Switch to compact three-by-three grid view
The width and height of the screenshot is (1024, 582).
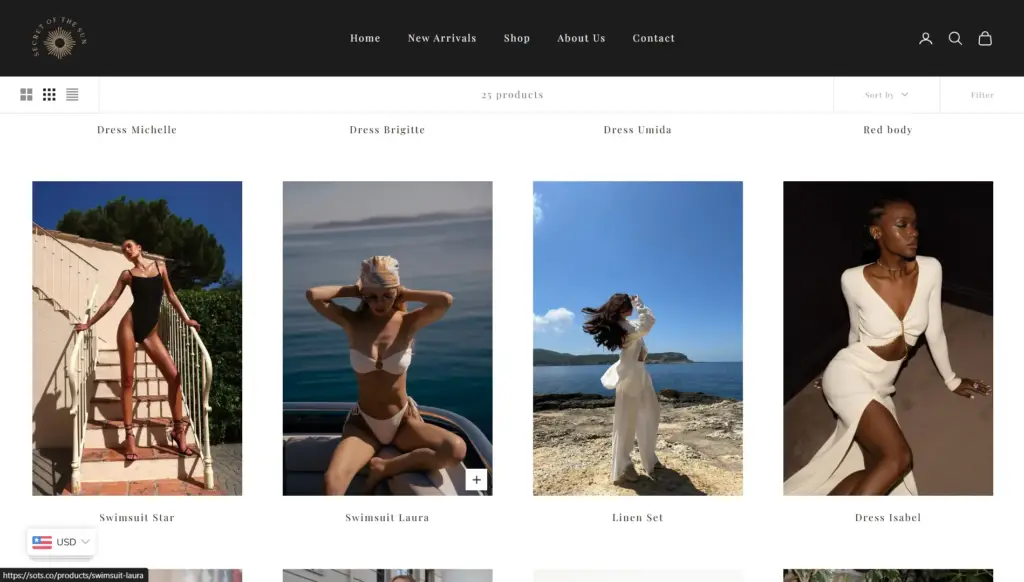[x=49, y=95]
